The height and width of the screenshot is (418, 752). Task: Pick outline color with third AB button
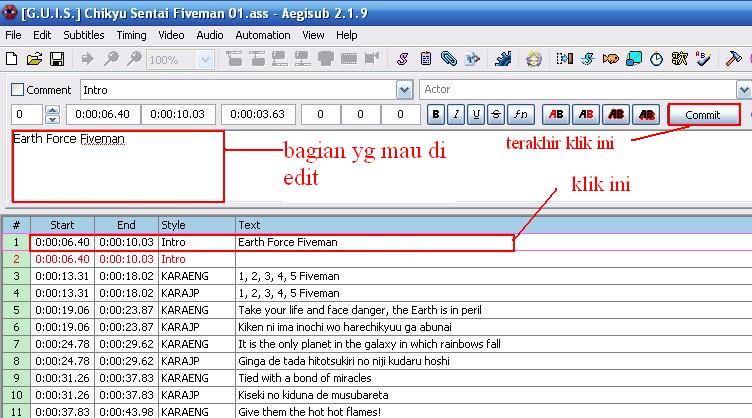coord(616,115)
